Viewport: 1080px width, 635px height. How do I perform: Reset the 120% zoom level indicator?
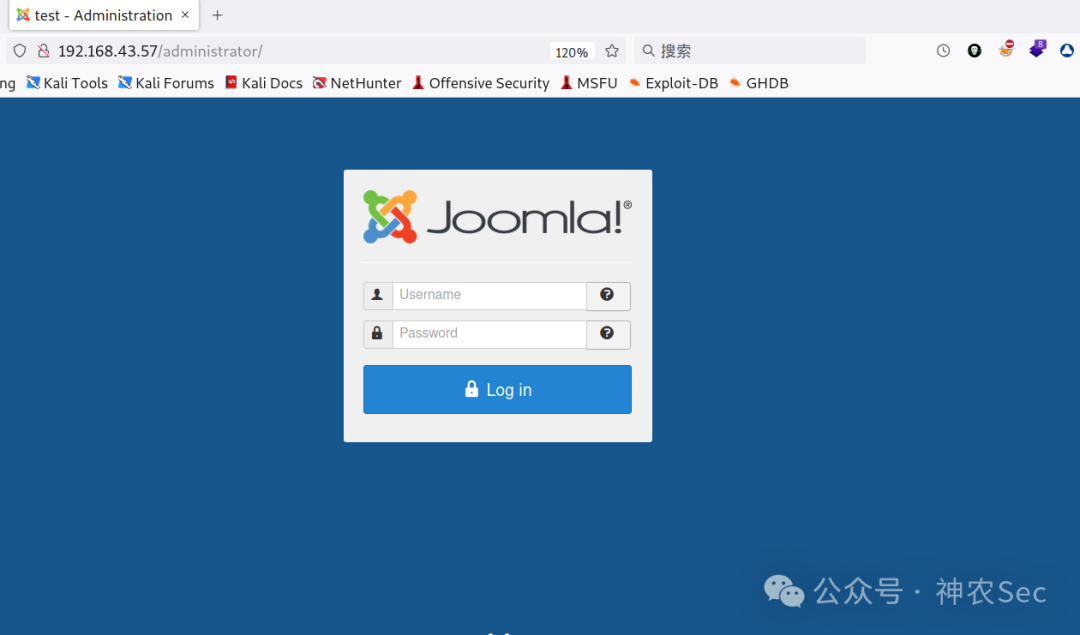click(x=572, y=52)
